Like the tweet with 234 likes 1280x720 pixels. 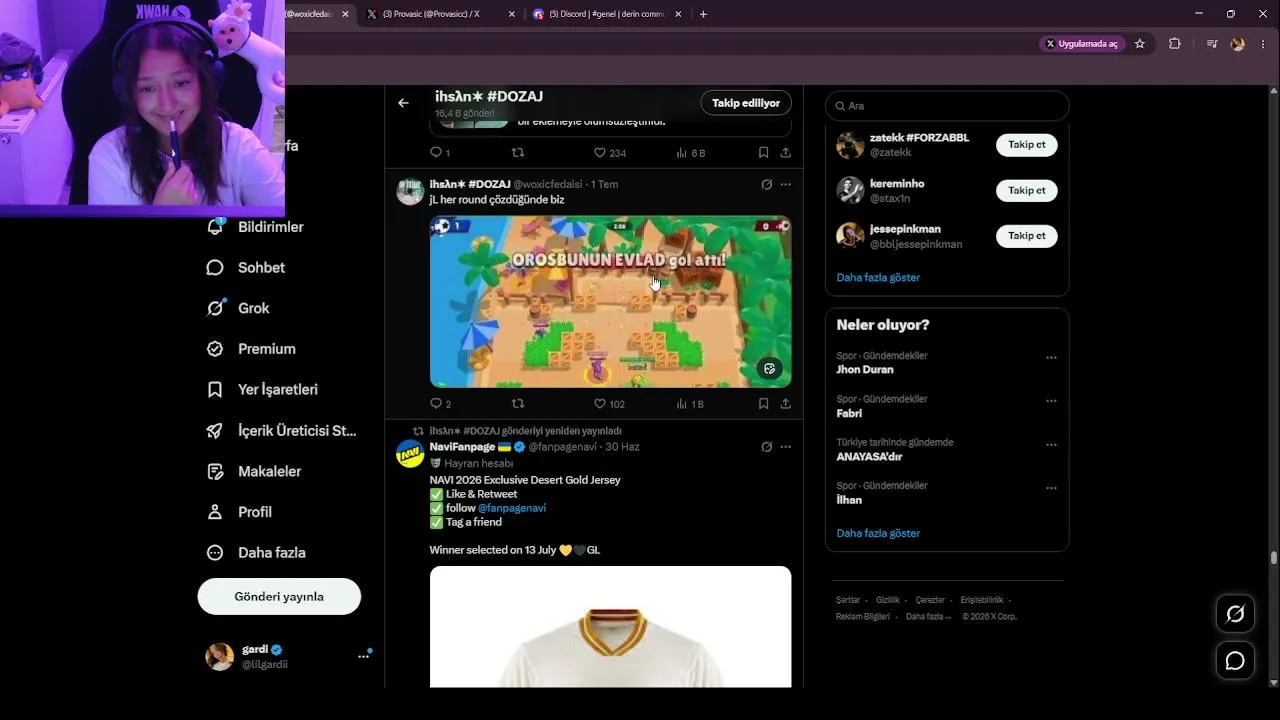click(x=610, y=153)
